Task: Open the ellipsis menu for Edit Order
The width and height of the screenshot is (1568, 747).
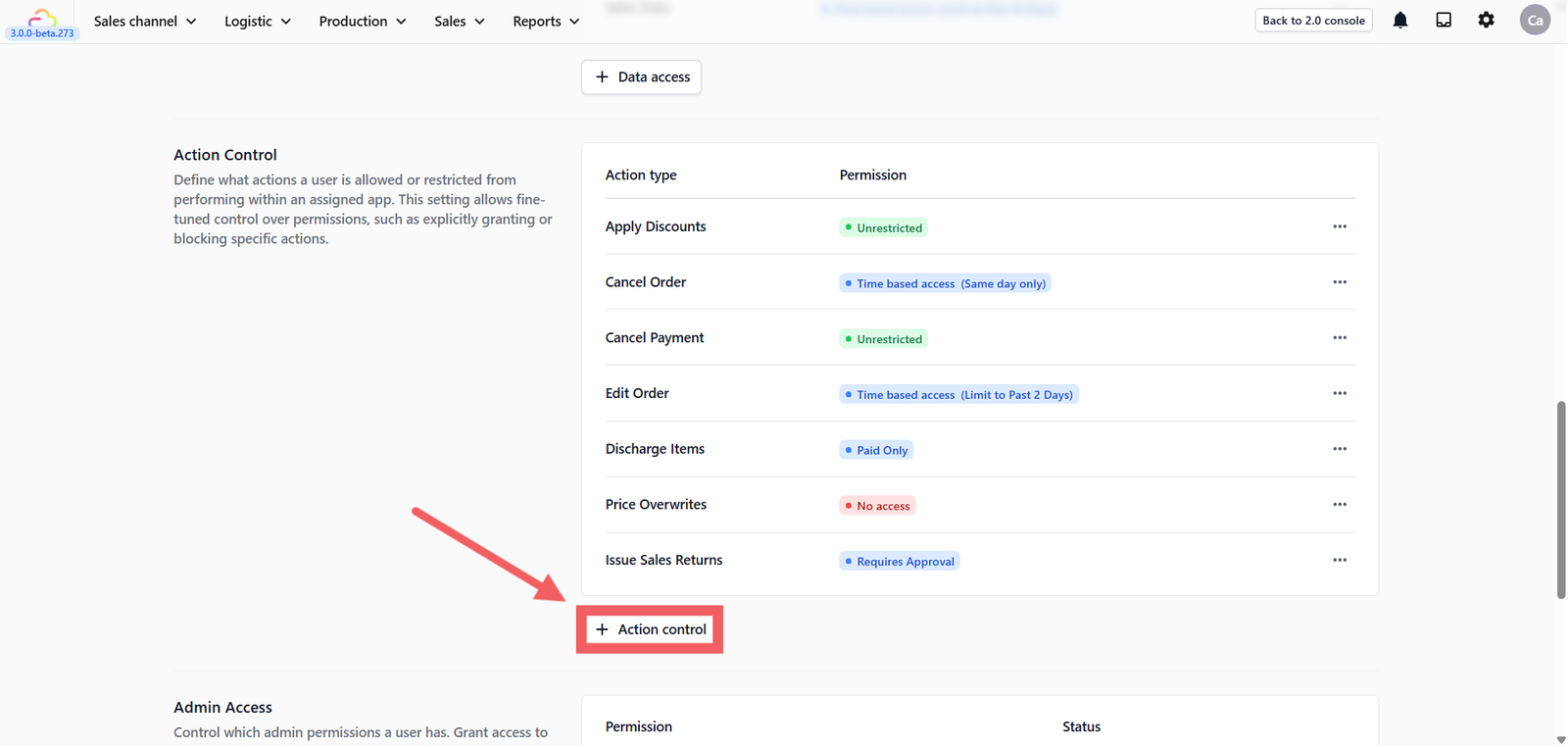Action: [1340, 393]
